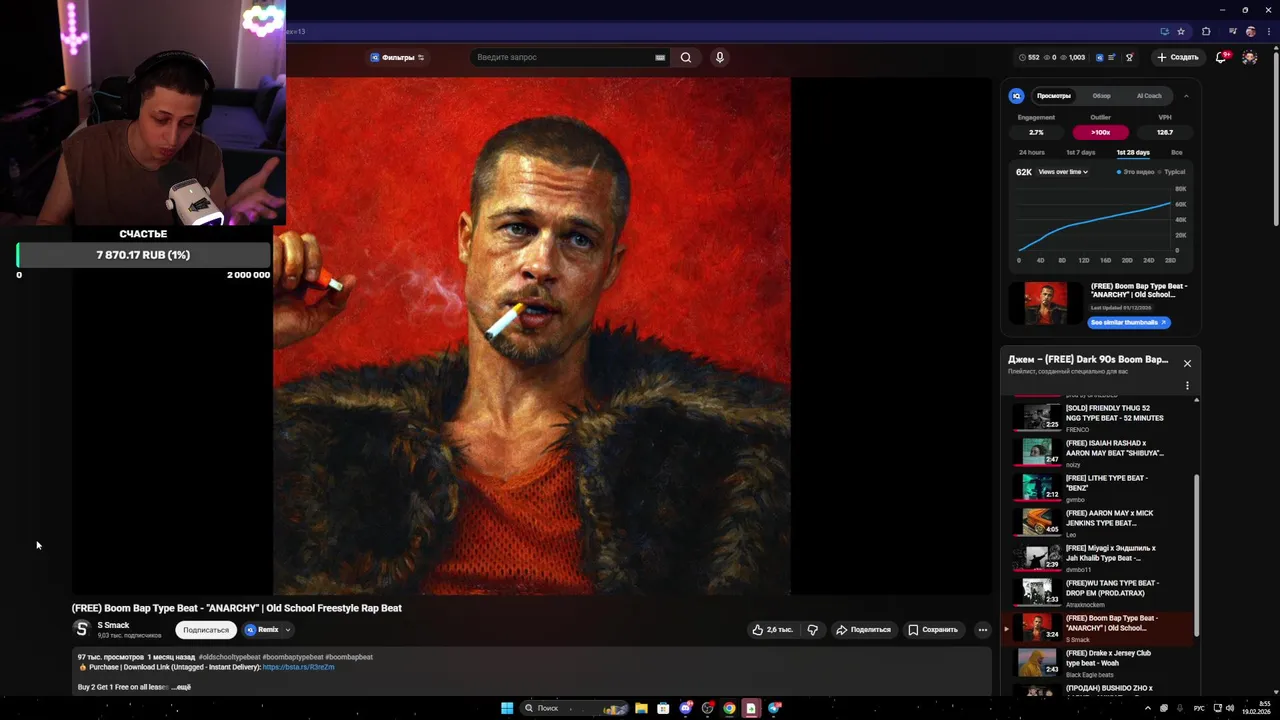This screenshot has height=720, width=1280.
Task: Click #boombaptypebeat hashtag
Action: [x=293, y=657]
